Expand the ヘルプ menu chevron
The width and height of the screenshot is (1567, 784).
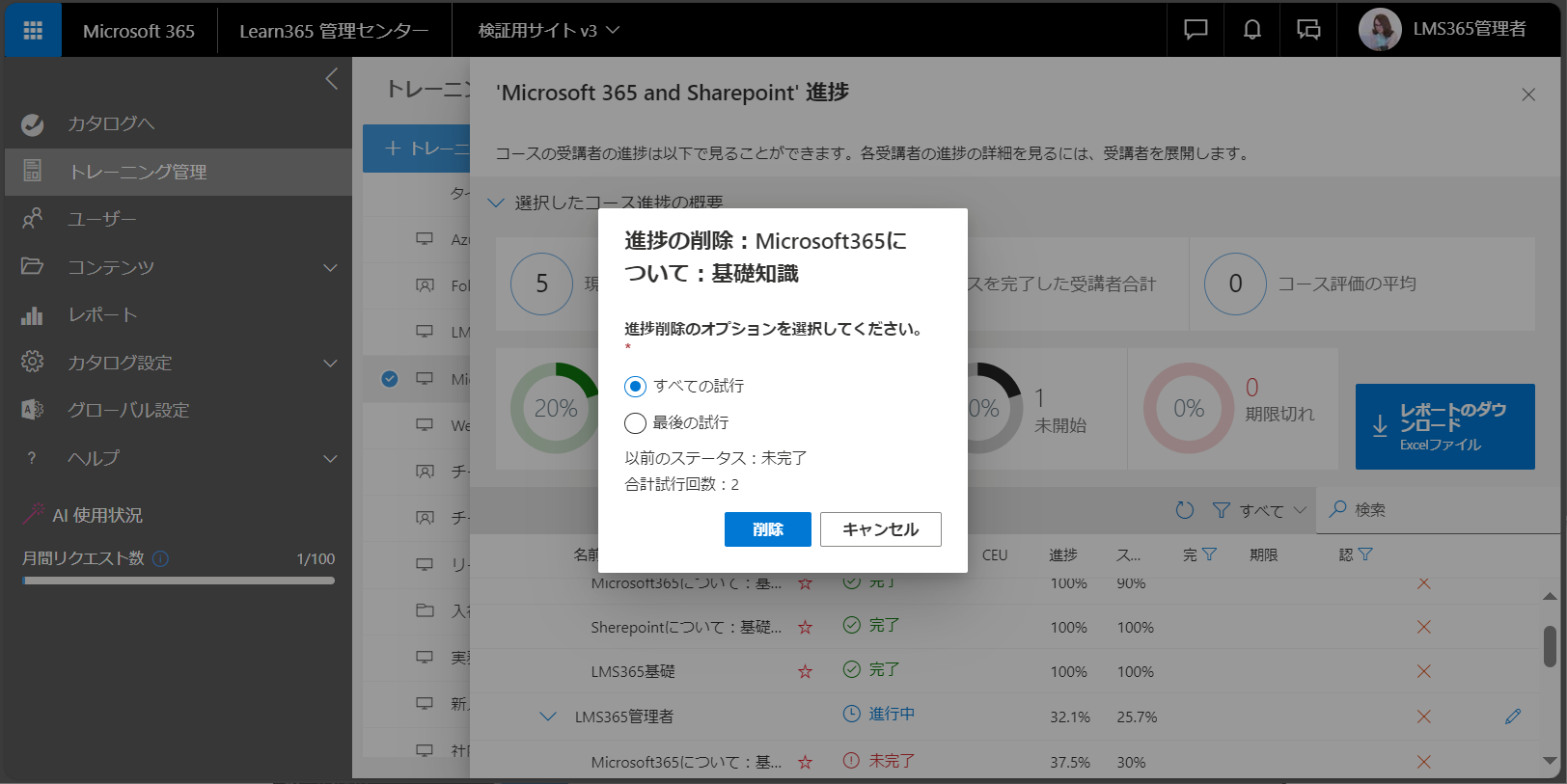[330, 458]
